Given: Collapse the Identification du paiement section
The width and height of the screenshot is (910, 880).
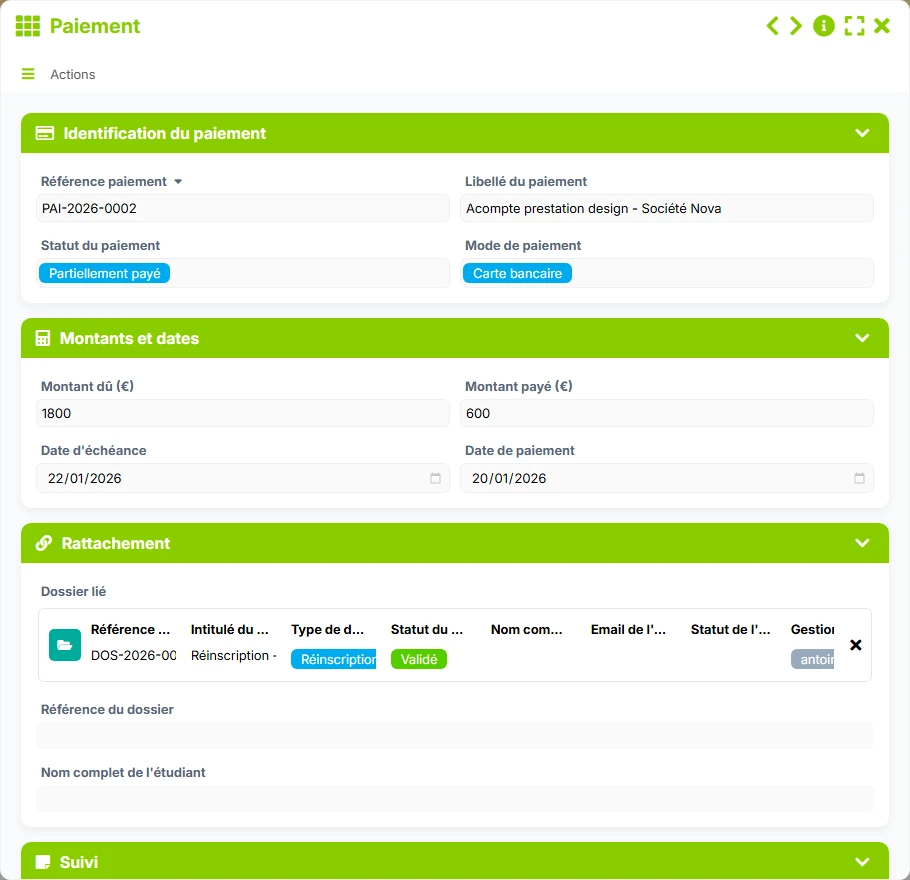Looking at the screenshot, I should [862, 133].
